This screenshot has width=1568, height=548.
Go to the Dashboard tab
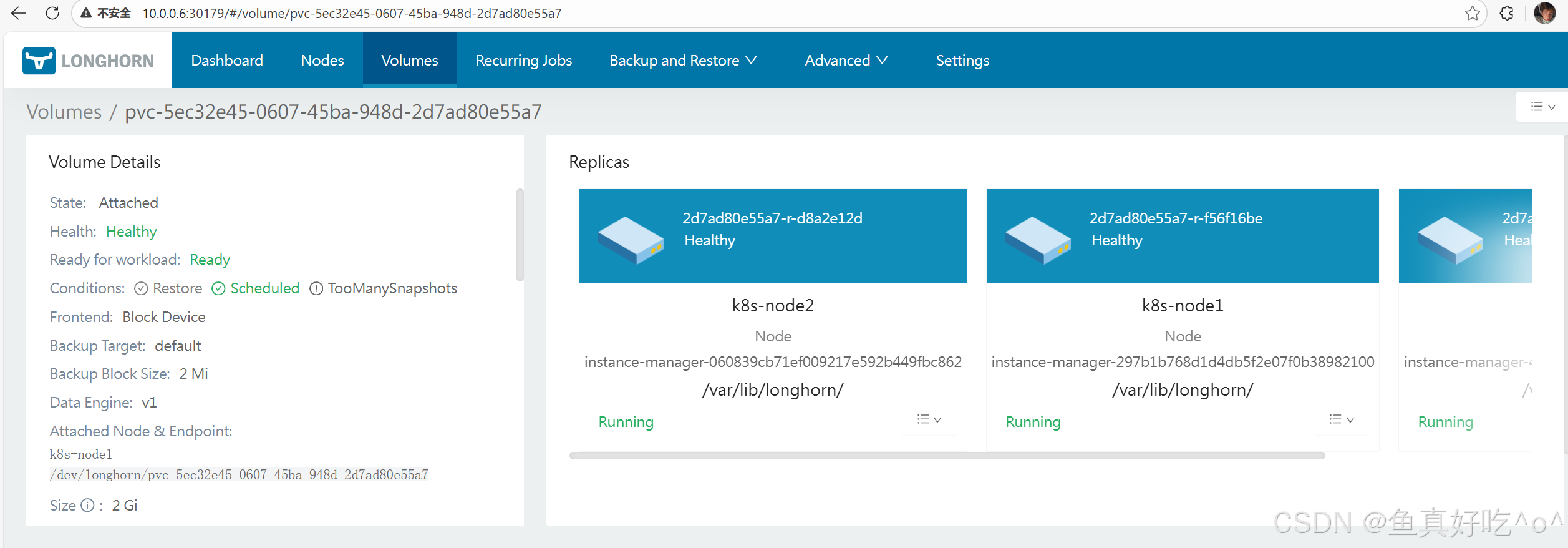pyautogui.click(x=227, y=61)
